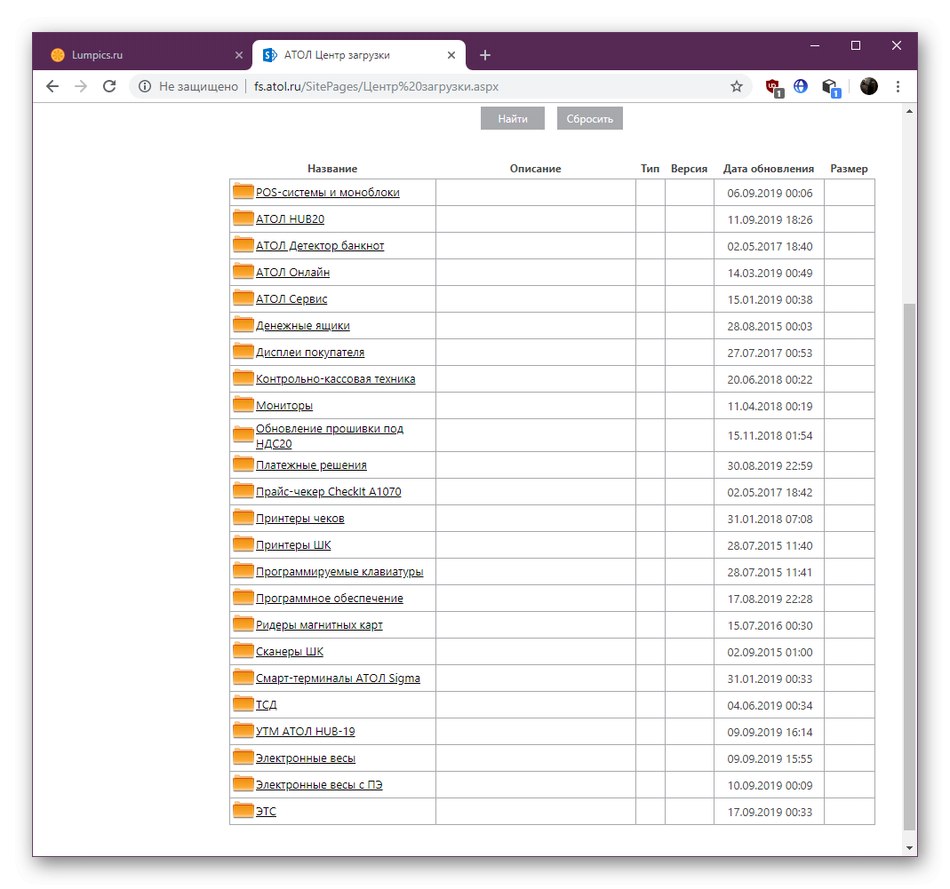The image size is (950, 889).
Task: Select the АТОЛ Центр загрузки tab
Action: (x=359, y=55)
